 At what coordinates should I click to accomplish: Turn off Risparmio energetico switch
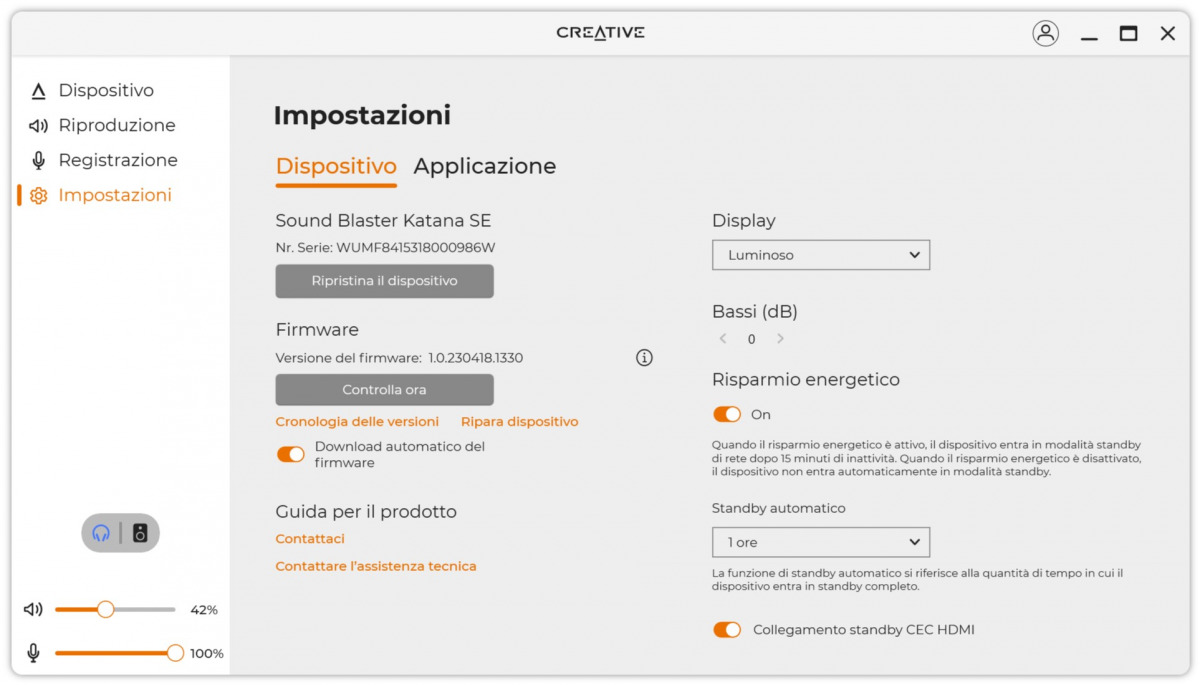pyautogui.click(x=727, y=414)
